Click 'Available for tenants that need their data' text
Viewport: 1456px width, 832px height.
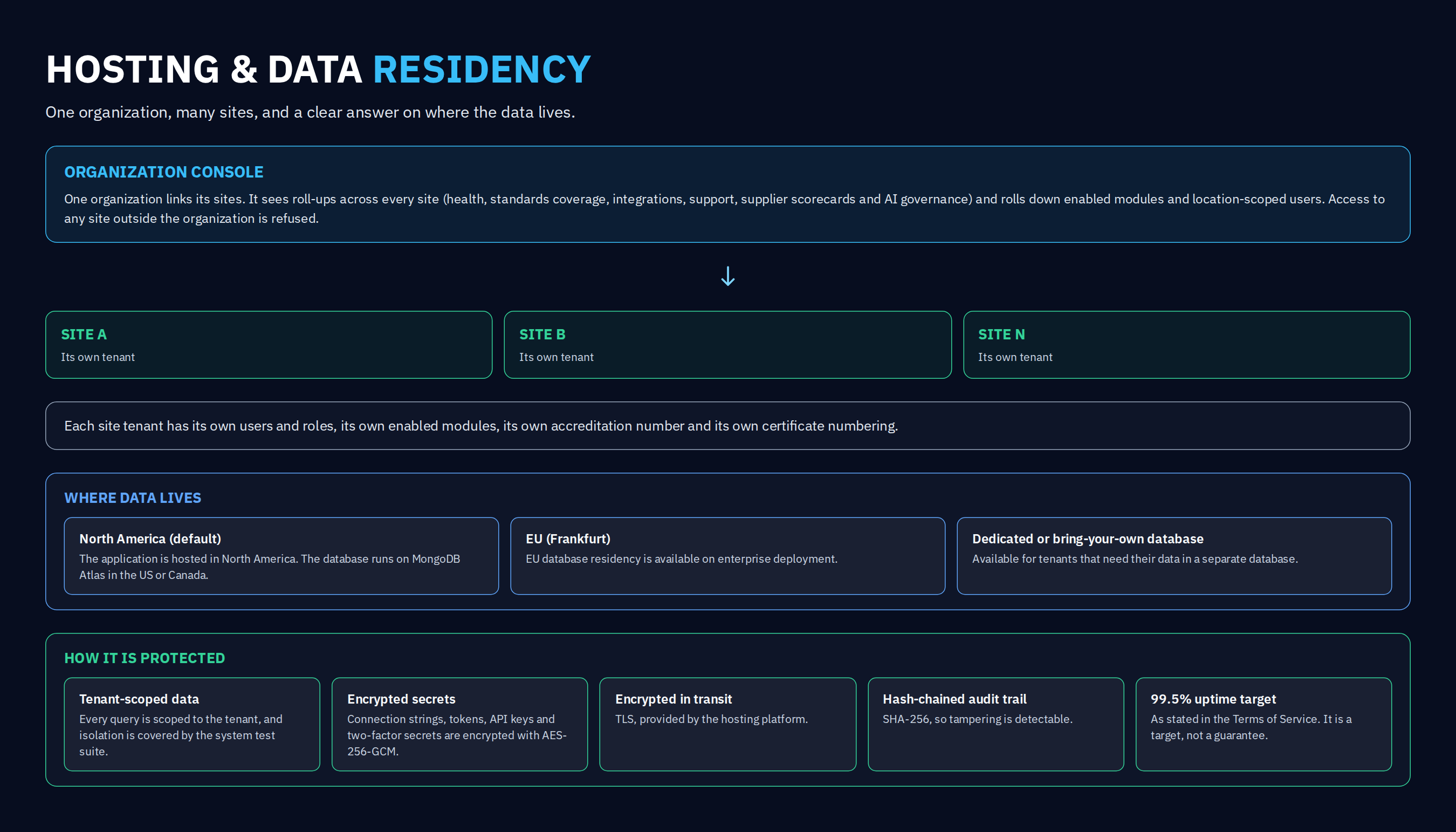tap(1135, 559)
